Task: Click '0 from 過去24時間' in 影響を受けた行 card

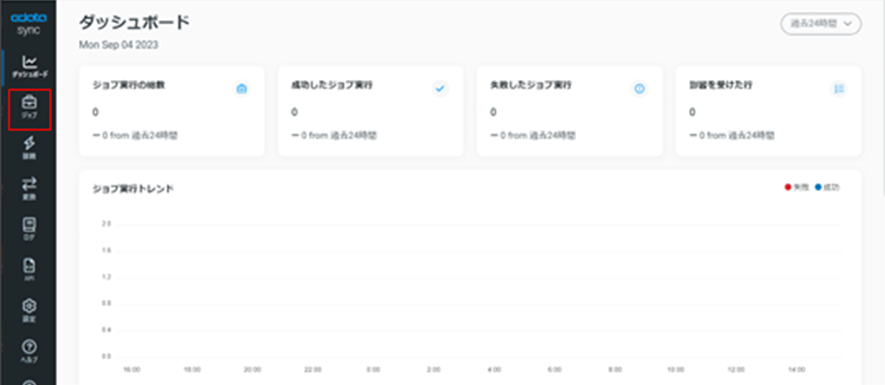Action: coord(737,135)
